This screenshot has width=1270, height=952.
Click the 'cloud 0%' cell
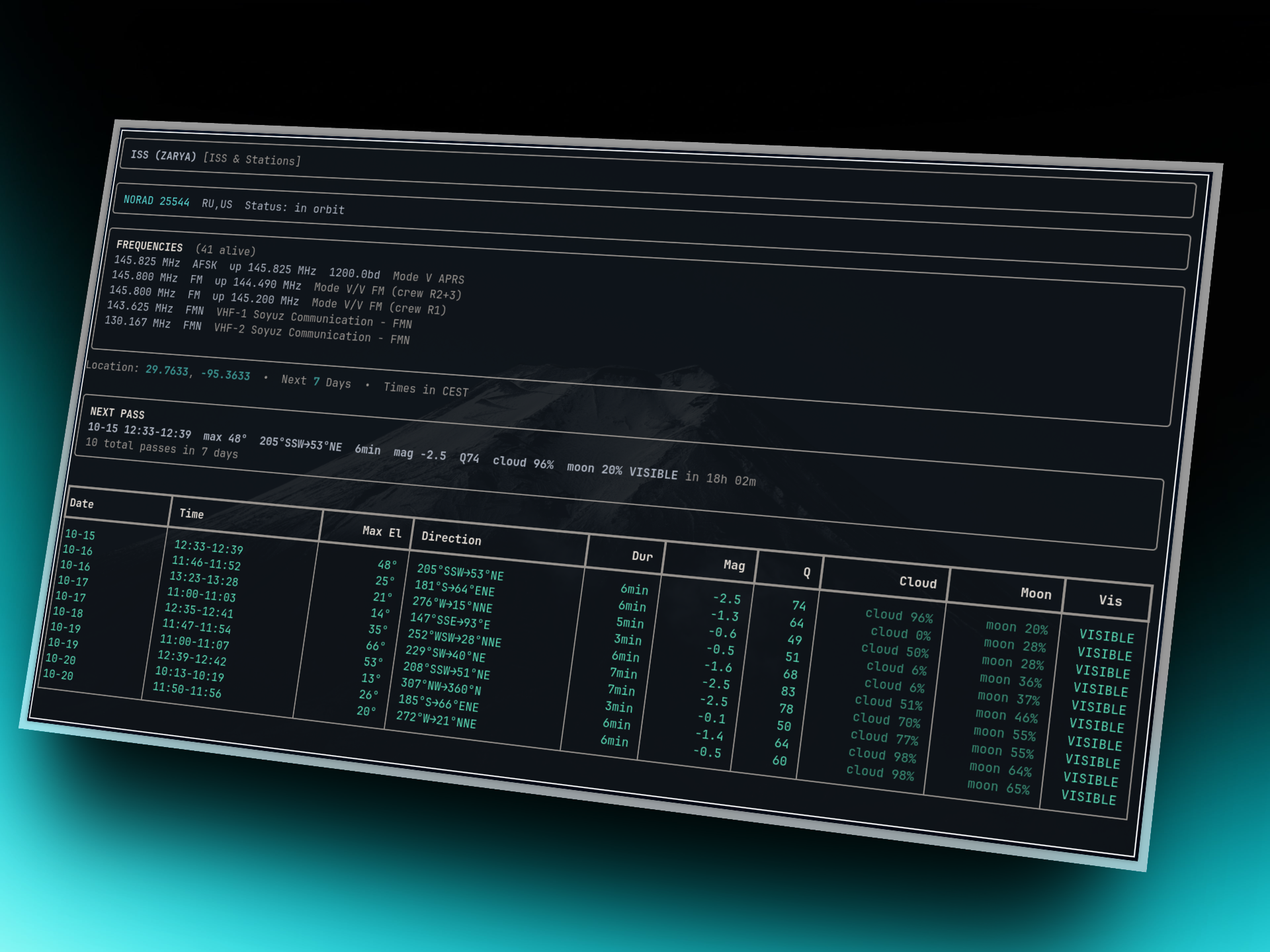click(x=901, y=633)
